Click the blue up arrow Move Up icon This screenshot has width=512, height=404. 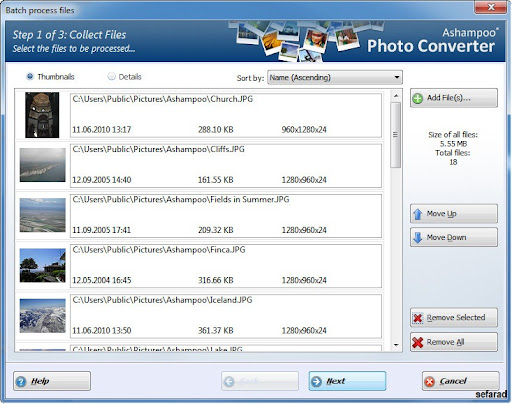pos(418,214)
